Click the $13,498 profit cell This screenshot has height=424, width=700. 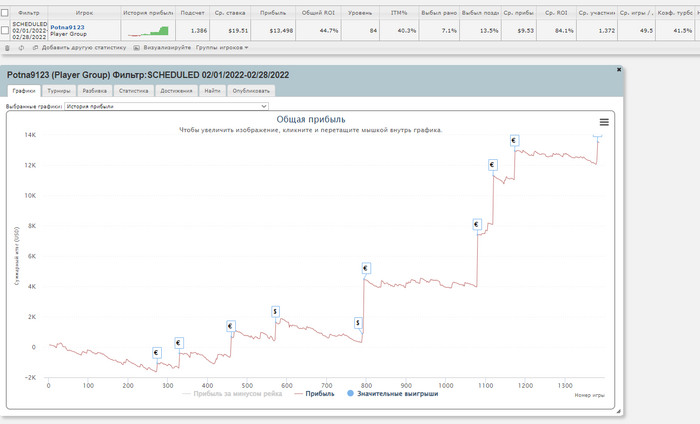click(x=273, y=31)
